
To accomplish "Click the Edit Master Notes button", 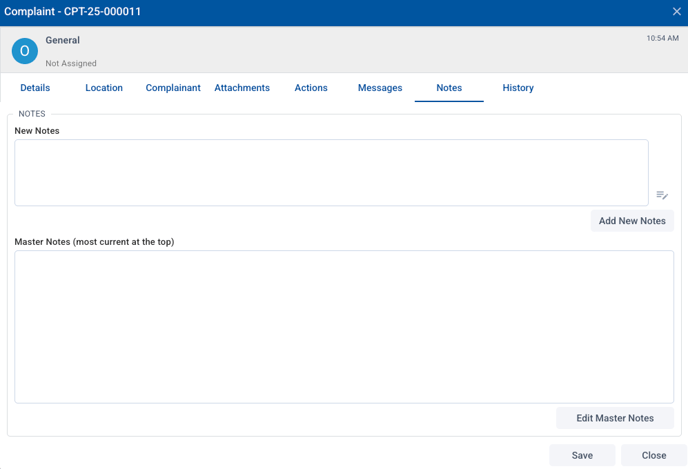I will coord(614,418).
